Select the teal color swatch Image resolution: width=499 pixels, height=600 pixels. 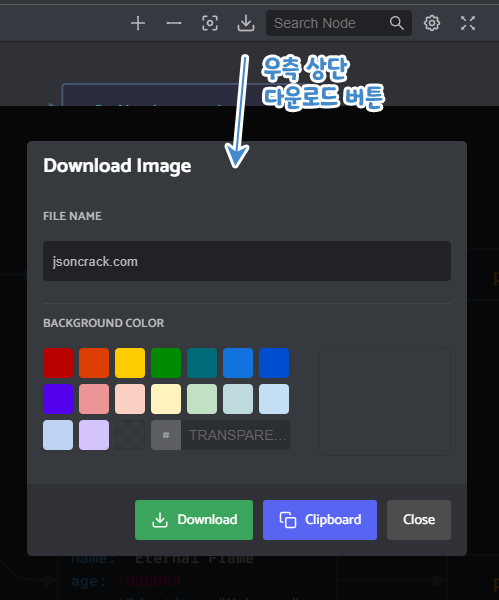(x=202, y=363)
